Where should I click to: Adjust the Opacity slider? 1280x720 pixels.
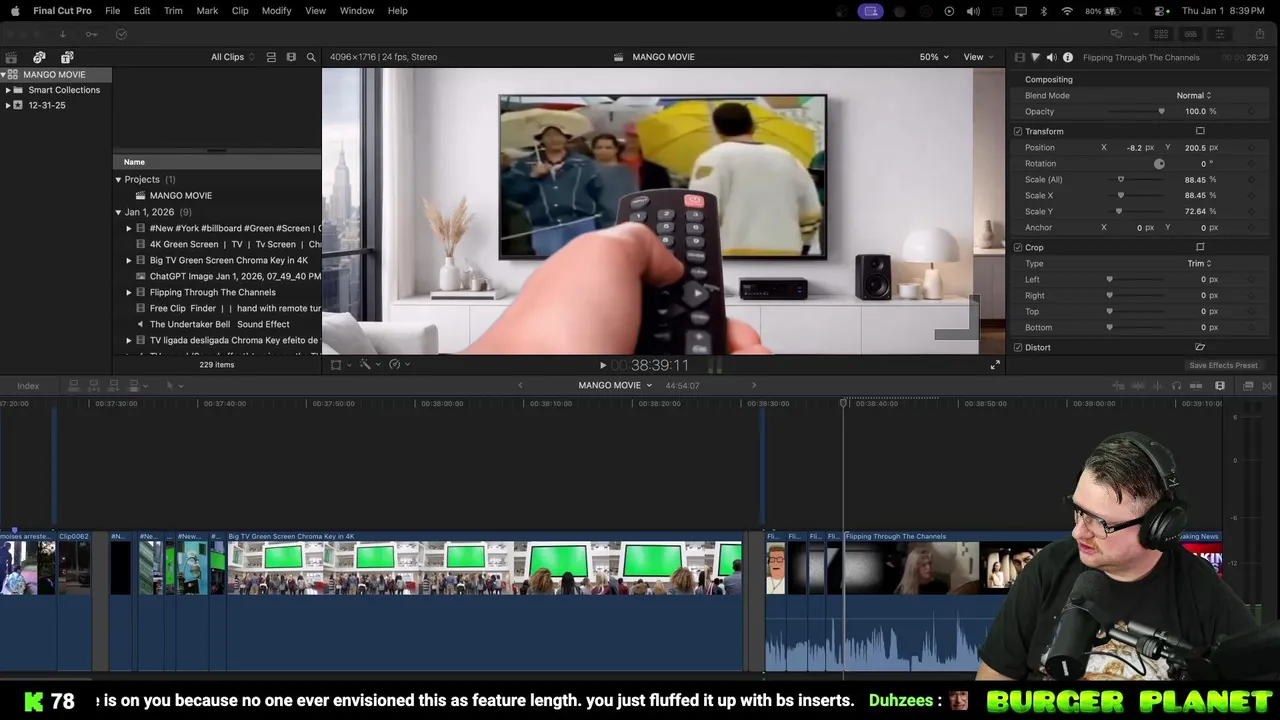pyautogui.click(x=1135, y=111)
